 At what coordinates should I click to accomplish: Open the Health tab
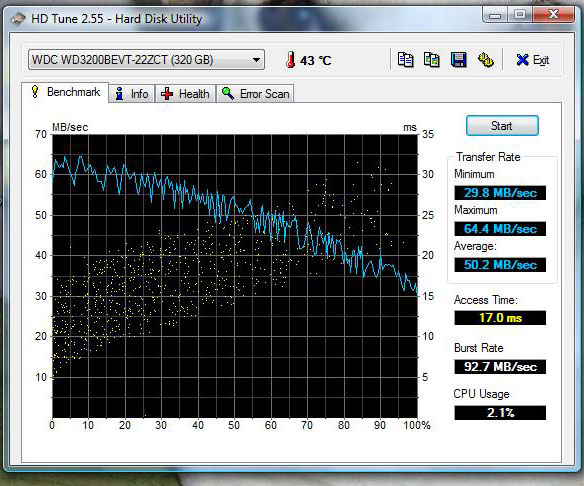[x=185, y=93]
